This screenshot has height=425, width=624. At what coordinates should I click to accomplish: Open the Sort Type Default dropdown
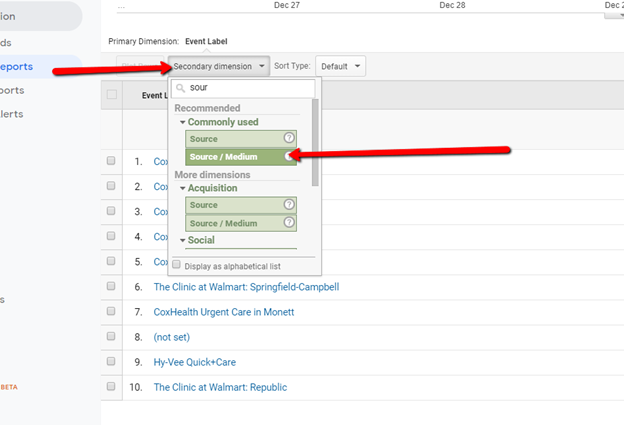(x=340, y=66)
